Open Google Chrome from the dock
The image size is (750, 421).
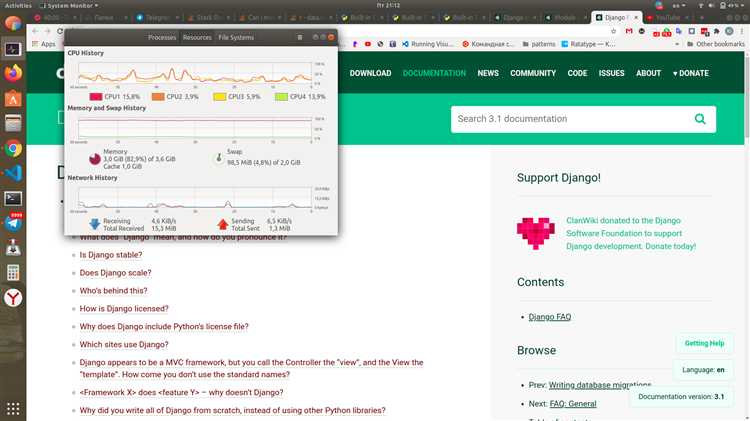point(13,148)
